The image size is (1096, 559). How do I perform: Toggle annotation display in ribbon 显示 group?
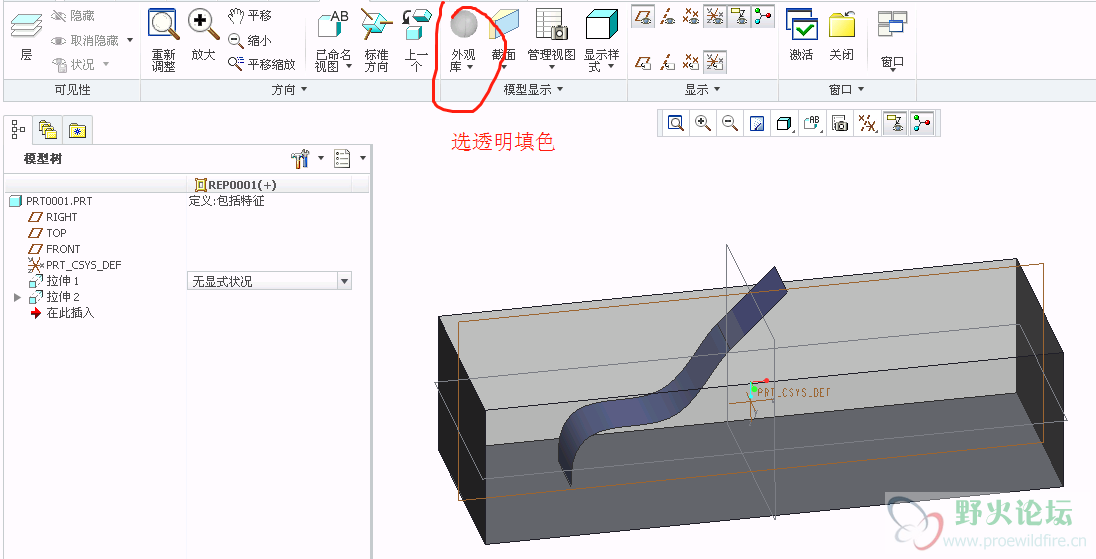[740, 16]
